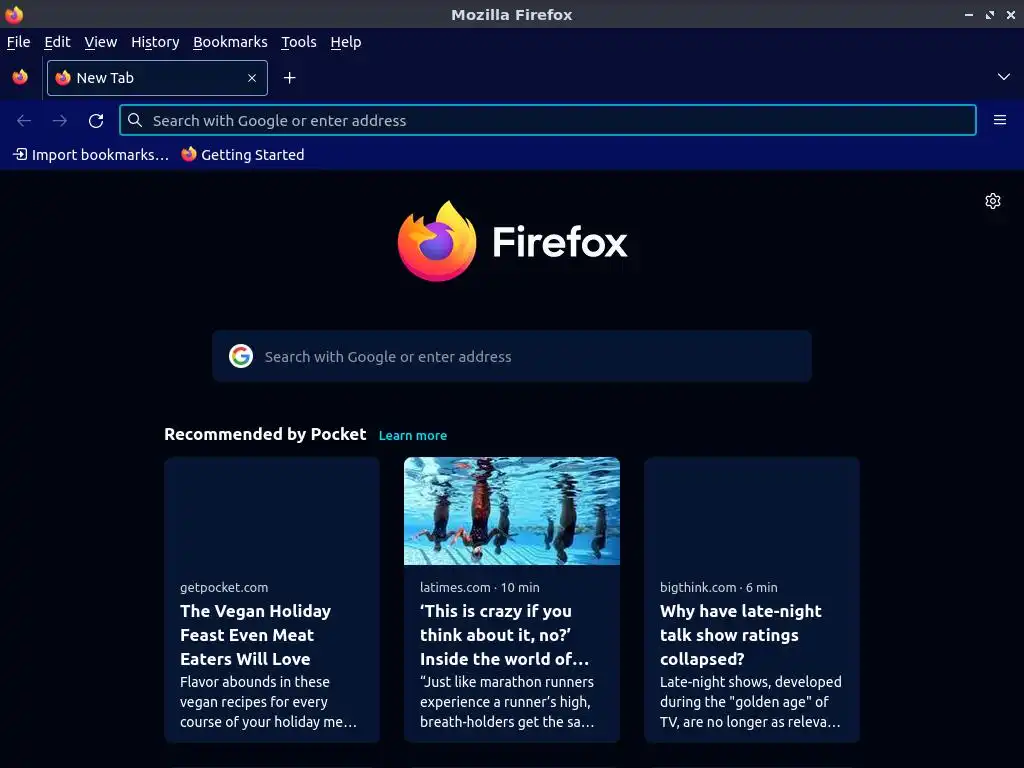1024x768 pixels.
Task: Expand the list all tabs chevron
Action: point(1004,77)
